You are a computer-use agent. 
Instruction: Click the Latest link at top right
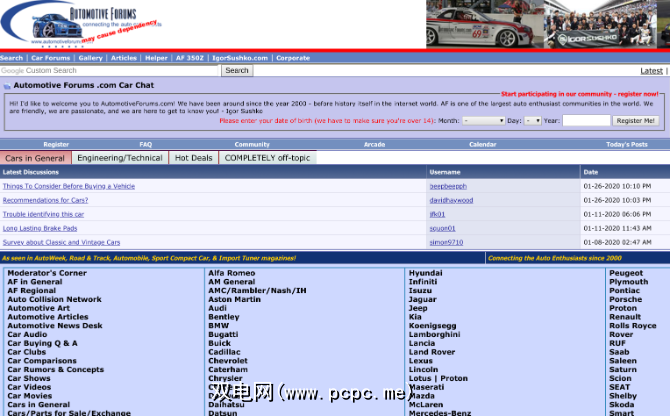651,71
